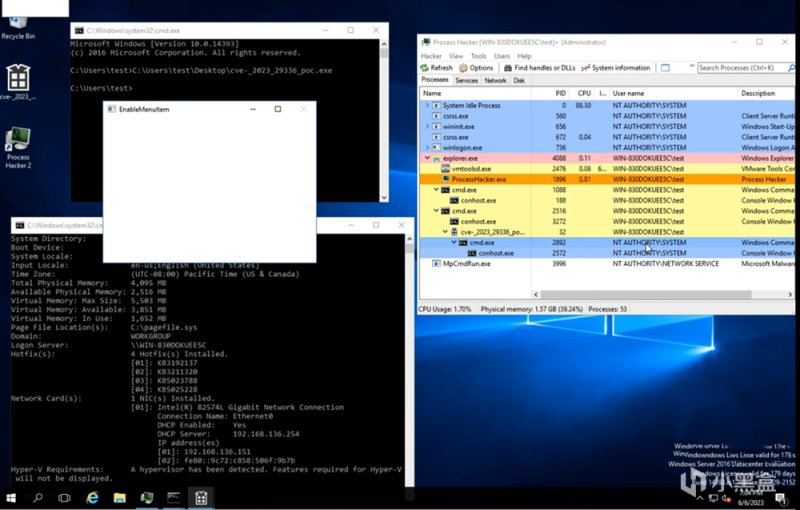
Task: Switch to the Processes tab
Action: [435, 80]
